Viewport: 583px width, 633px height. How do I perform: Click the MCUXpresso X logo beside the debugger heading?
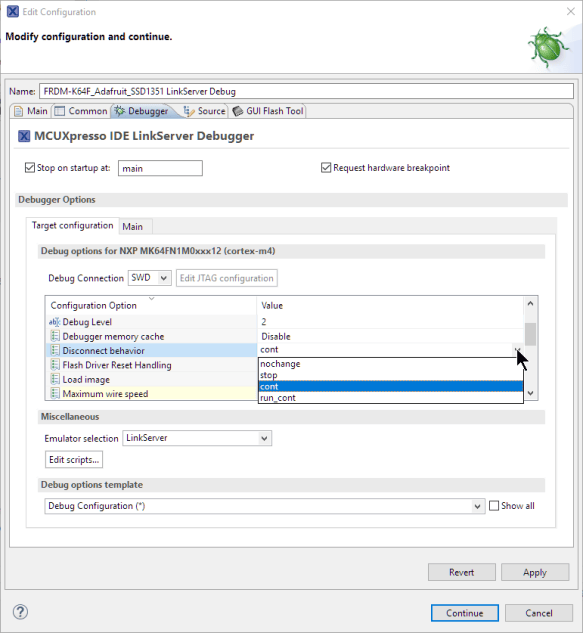pyautogui.click(x=24, y=136)
